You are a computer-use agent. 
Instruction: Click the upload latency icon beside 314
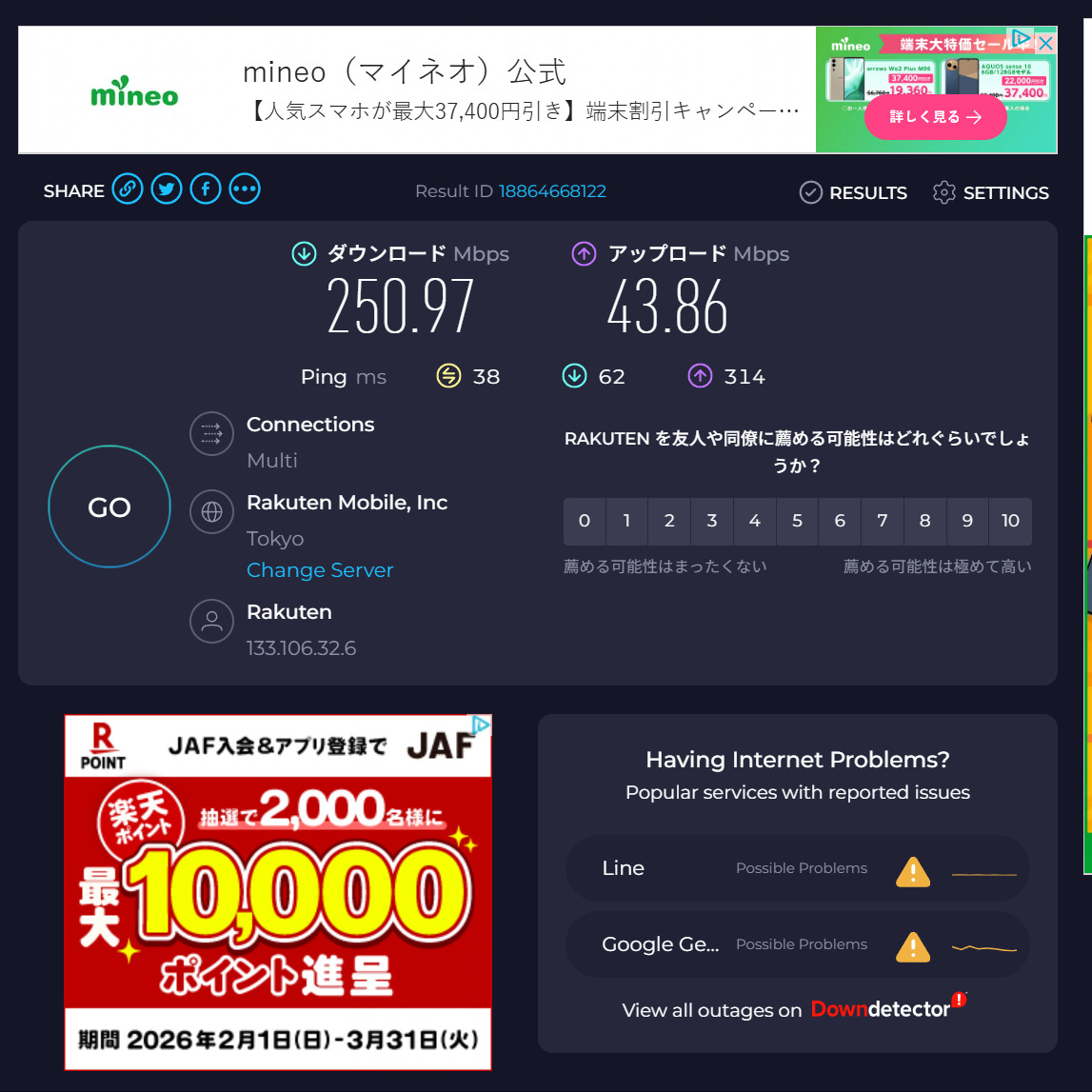(700, 375)
